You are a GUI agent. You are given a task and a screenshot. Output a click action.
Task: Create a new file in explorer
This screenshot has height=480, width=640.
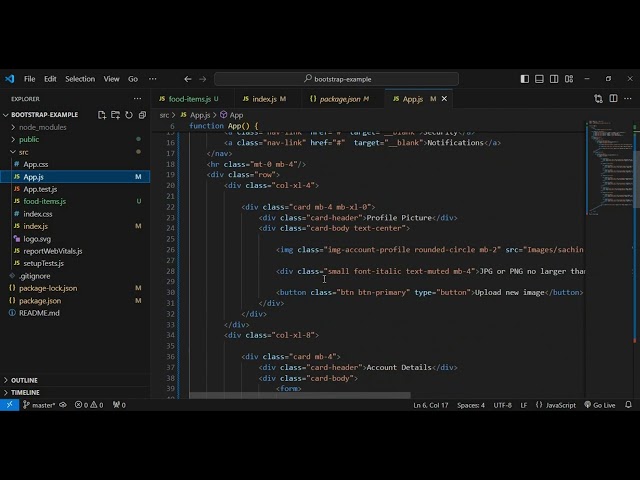click(x=102, y=115)
